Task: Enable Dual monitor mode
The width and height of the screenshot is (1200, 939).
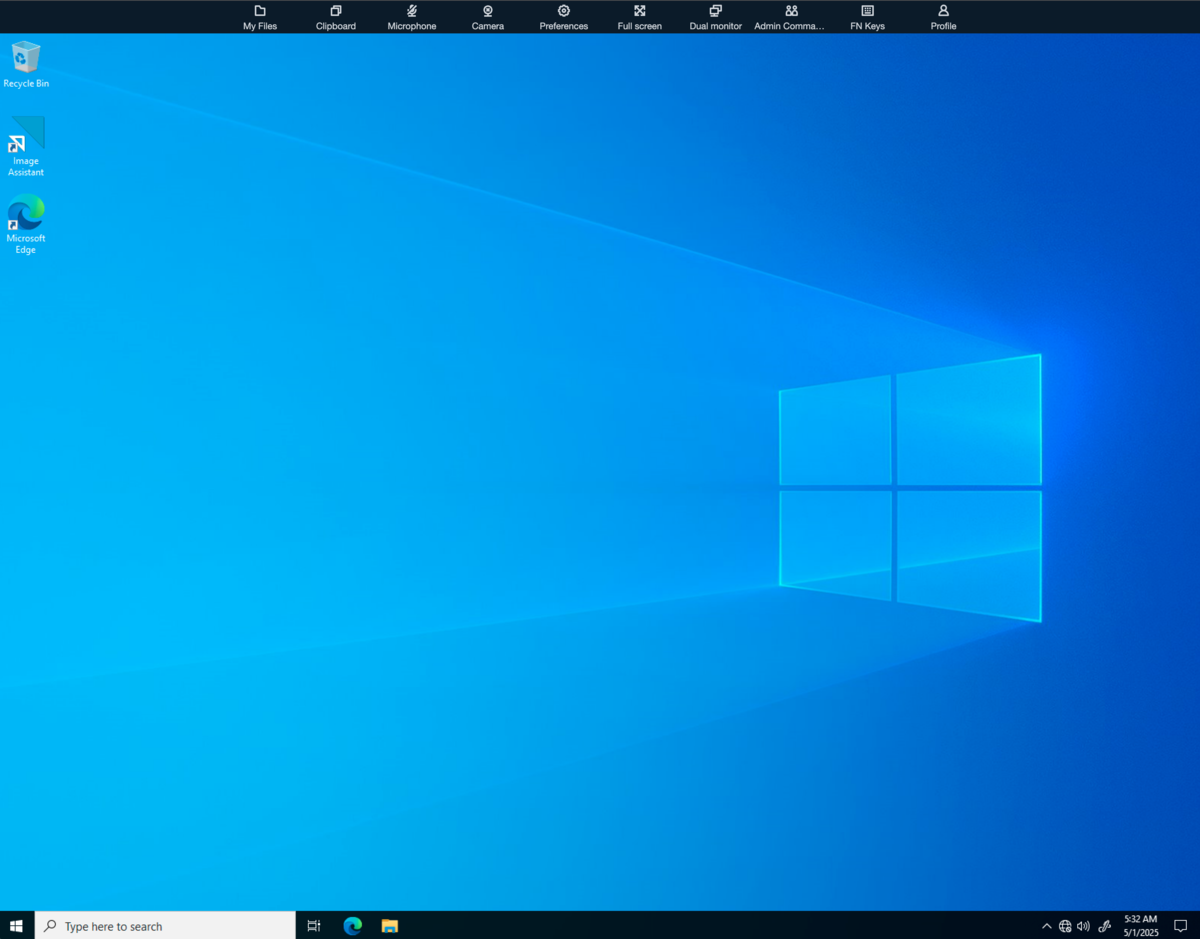Action: 716,17
